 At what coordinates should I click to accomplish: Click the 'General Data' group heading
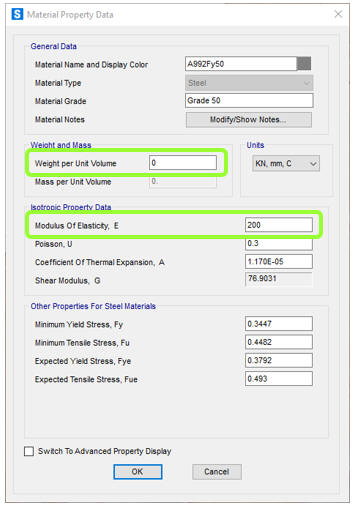(x=54, y=46)
